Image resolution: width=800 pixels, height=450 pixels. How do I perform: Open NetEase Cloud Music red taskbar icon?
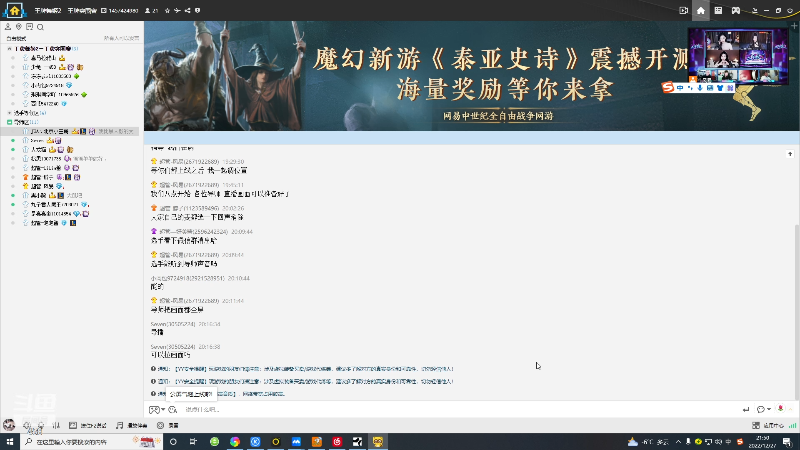coord(337,441)
